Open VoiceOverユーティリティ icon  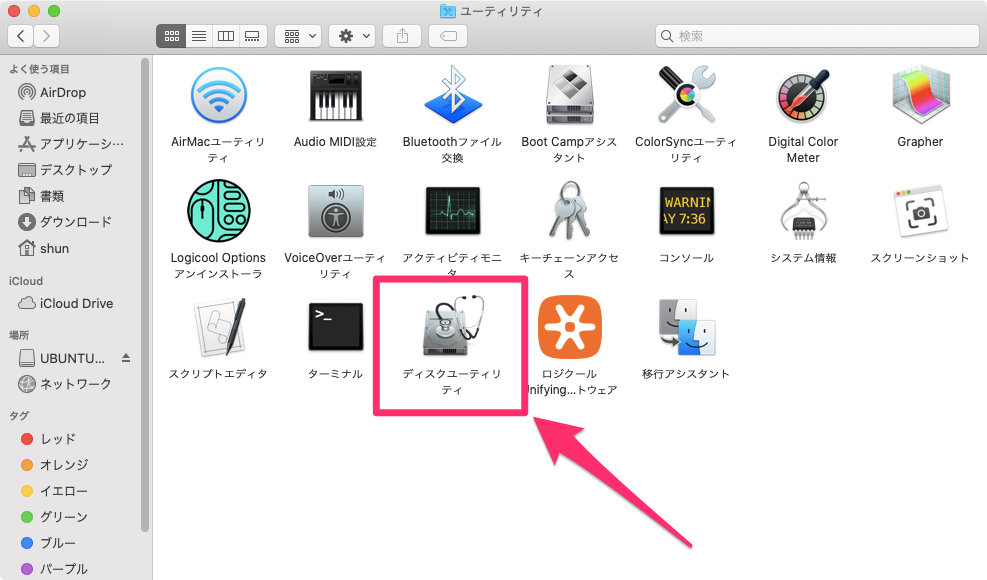[336, 211]
